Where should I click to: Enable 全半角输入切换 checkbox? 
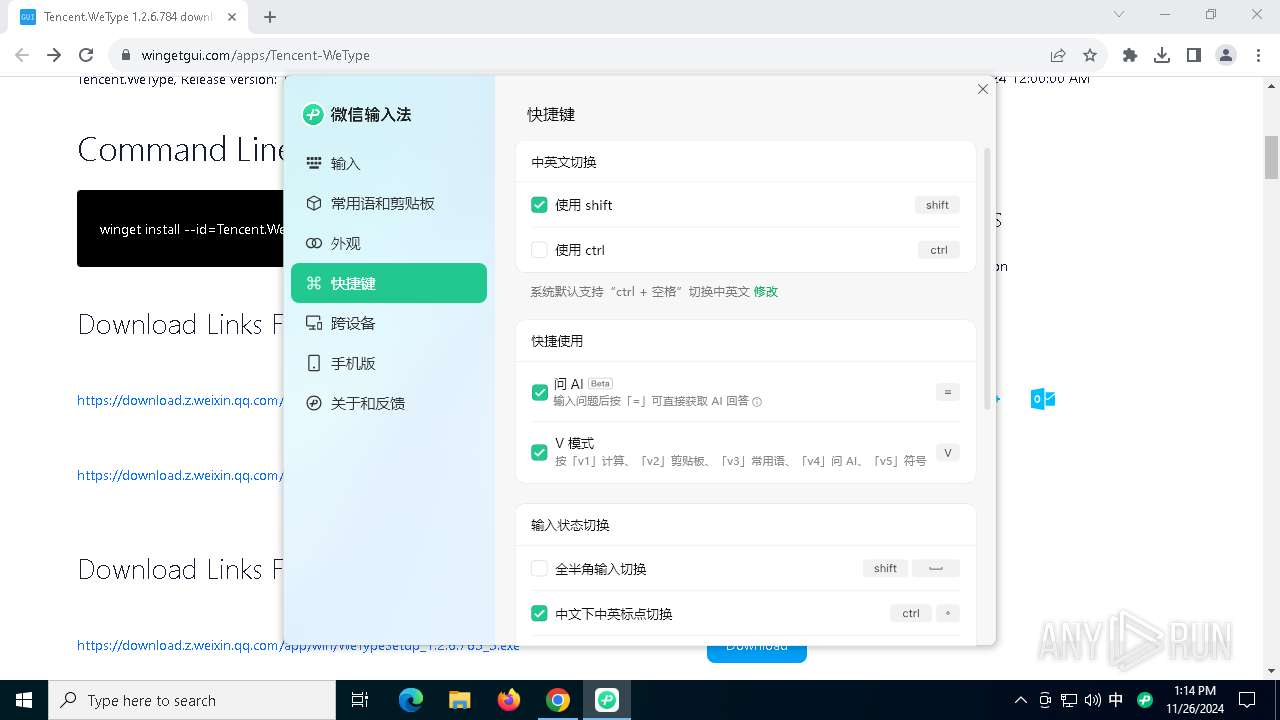539,569
